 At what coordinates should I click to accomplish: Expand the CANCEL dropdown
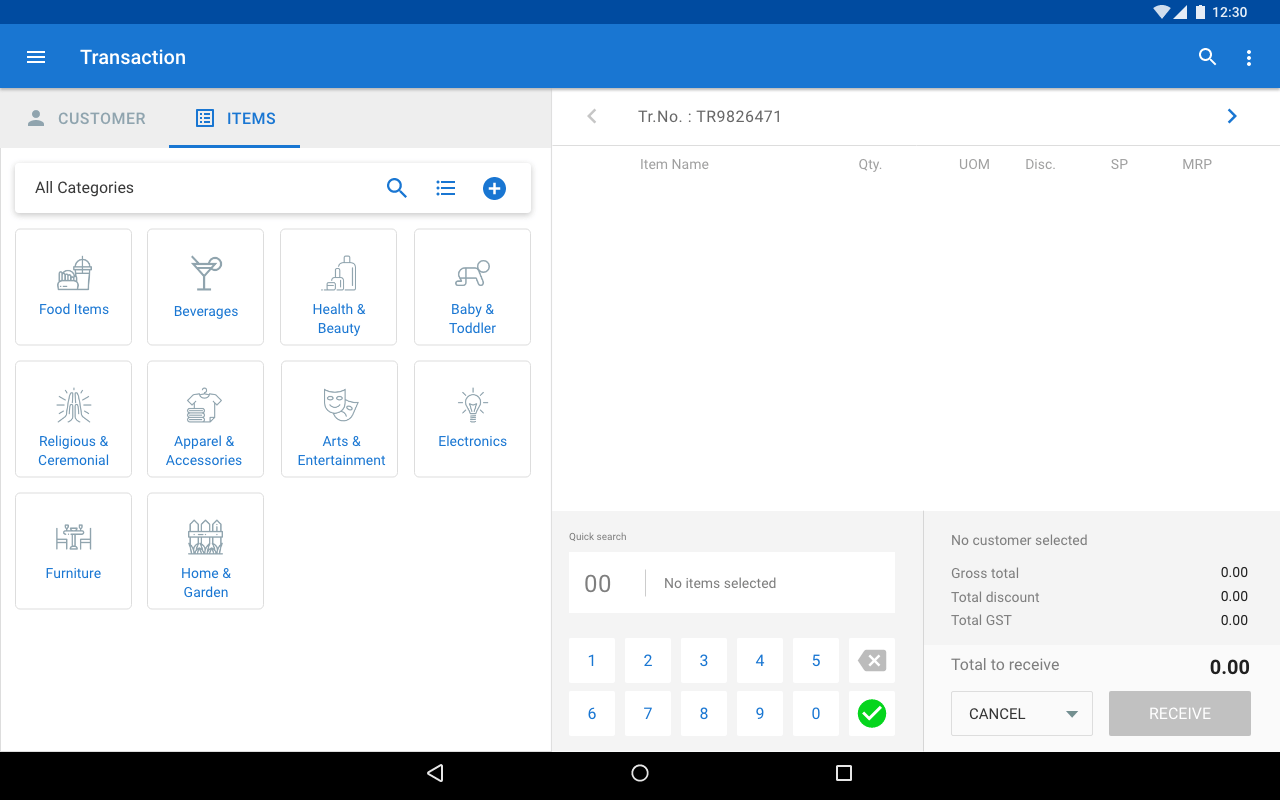tap(1071, 714)
